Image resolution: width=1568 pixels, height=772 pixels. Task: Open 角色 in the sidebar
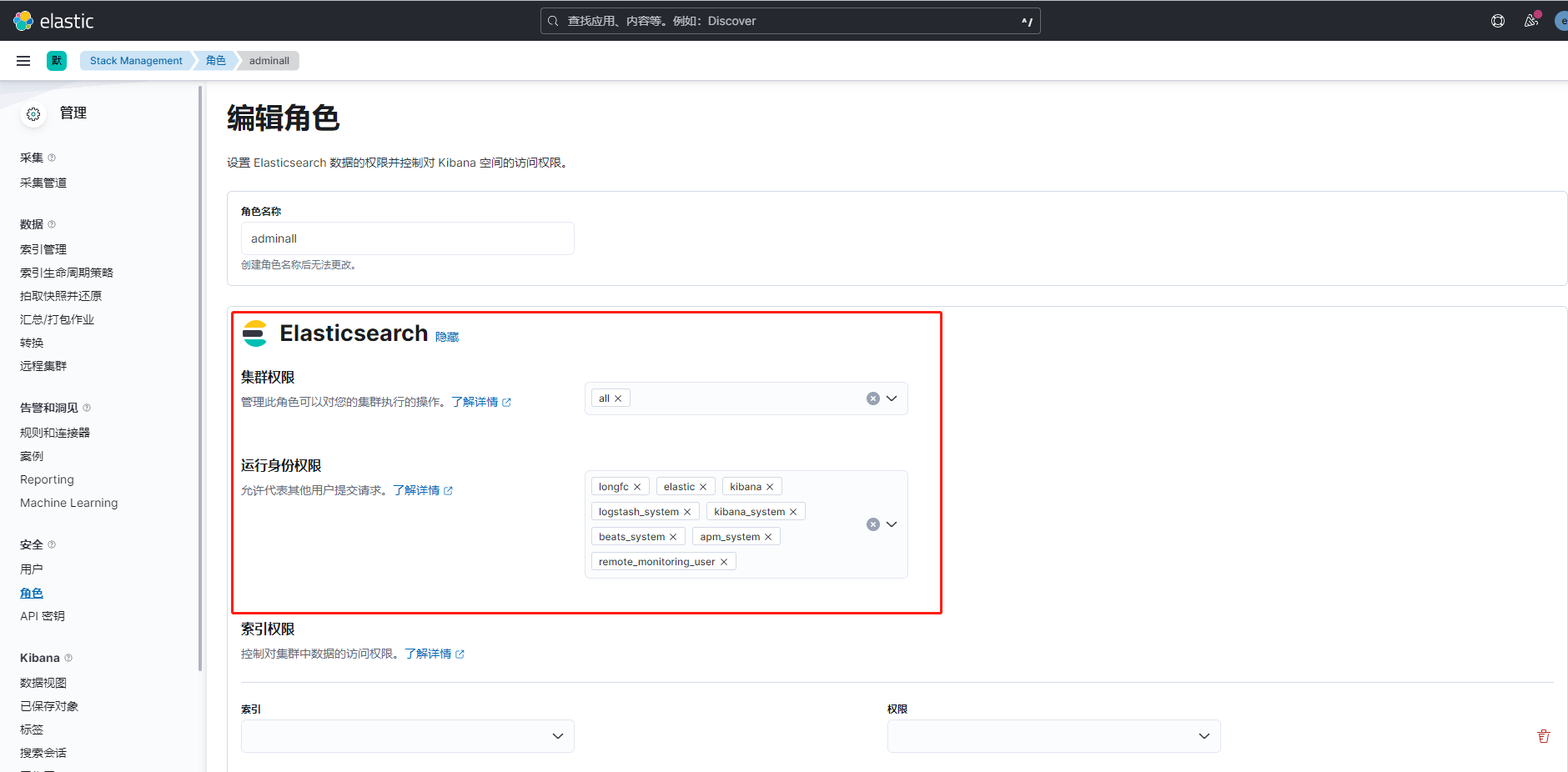pos(32,593)
